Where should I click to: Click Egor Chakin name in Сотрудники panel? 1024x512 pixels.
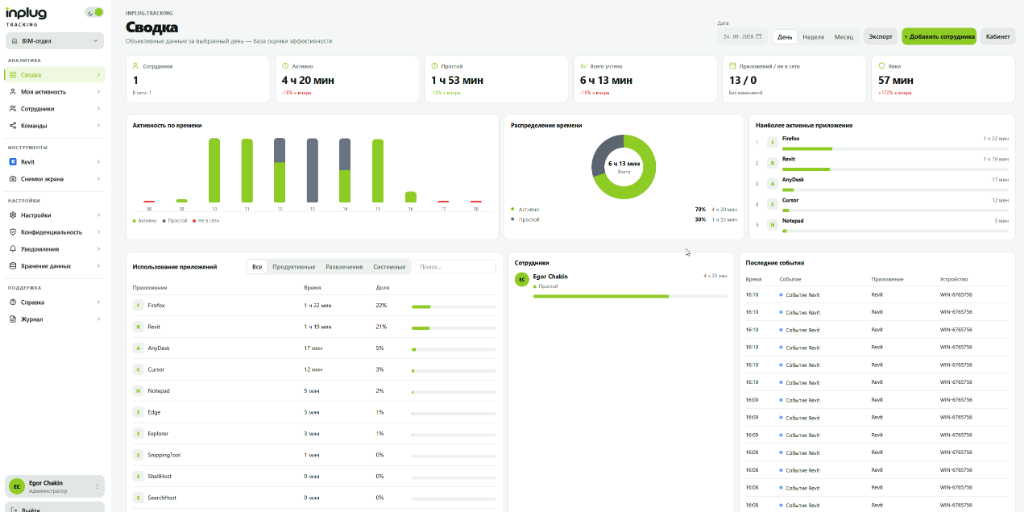(x=550, y=276)
